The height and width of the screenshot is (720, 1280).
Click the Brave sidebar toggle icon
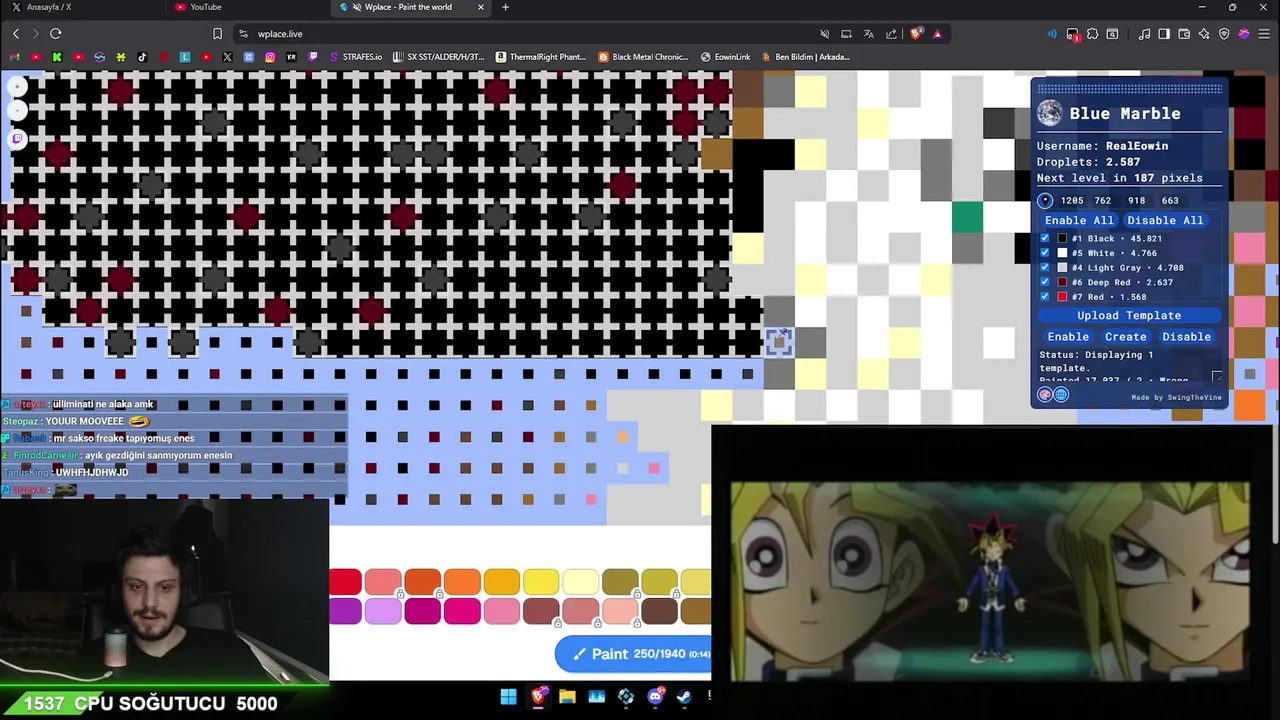coord(1164,34)
